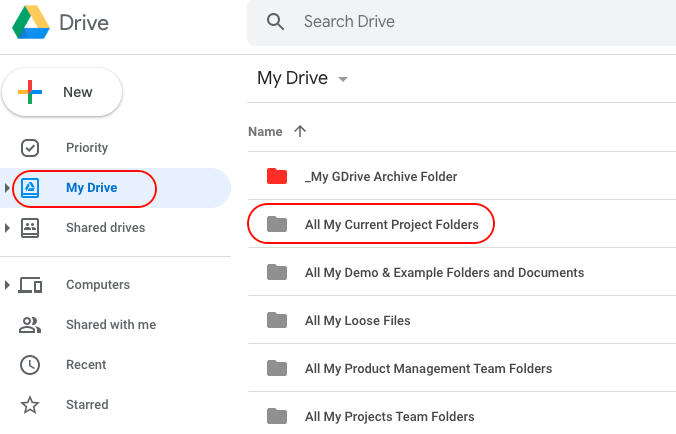
Task: Click the New button
Action: [x=62, y=92]
